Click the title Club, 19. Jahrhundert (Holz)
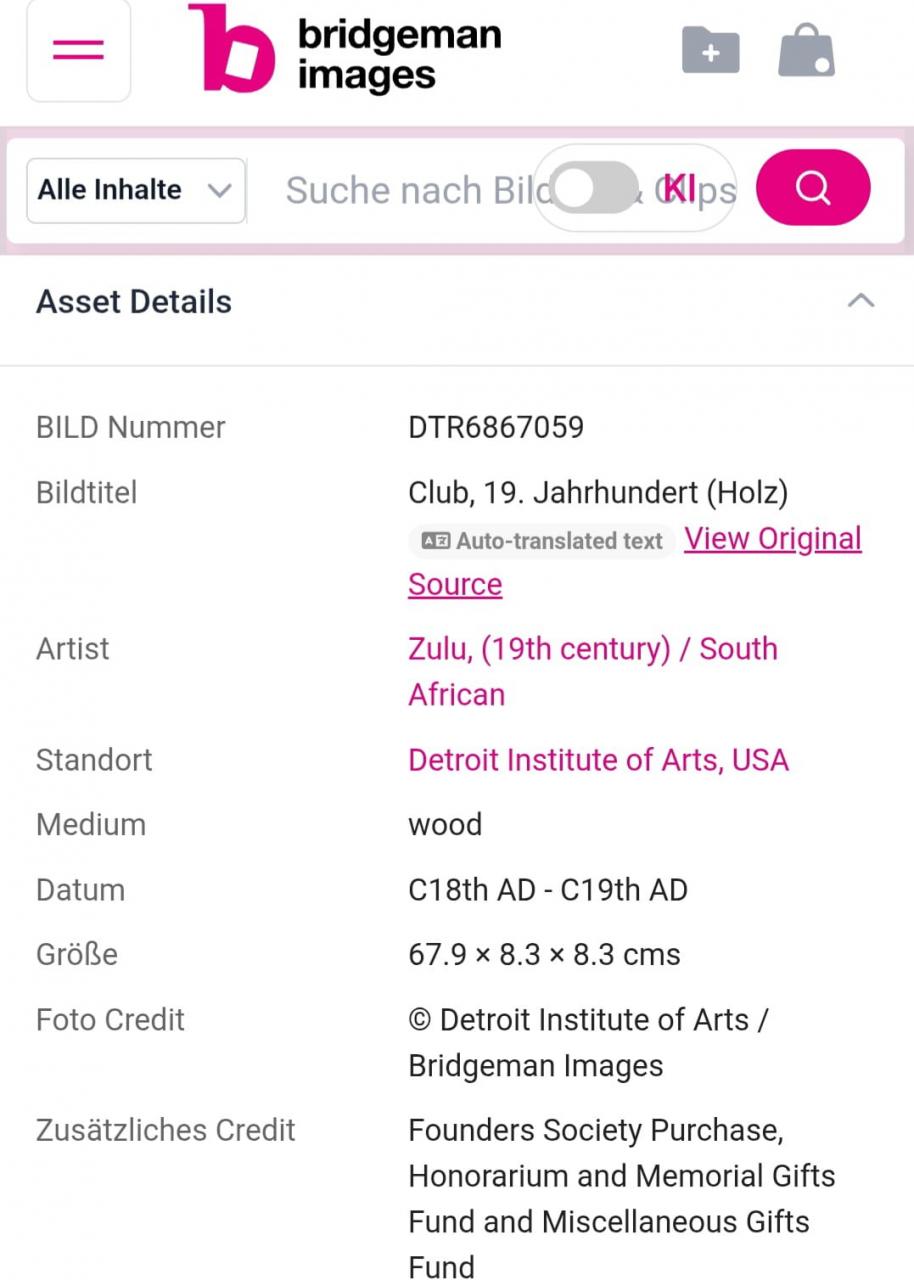Image resolution: width=914 pixels, height=1280 pixels. (x=598, y=493)
